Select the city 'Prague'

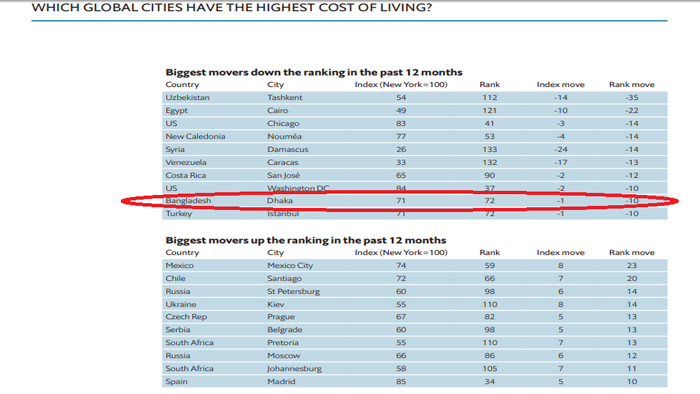281,317
